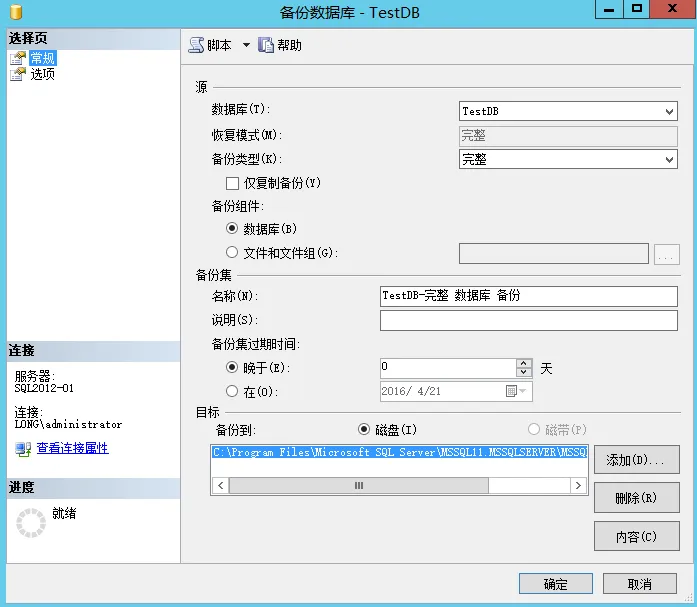Viewport: 697px width, 607px height.
Task: Minimize the backup dialog window
Action: point(609,9)
